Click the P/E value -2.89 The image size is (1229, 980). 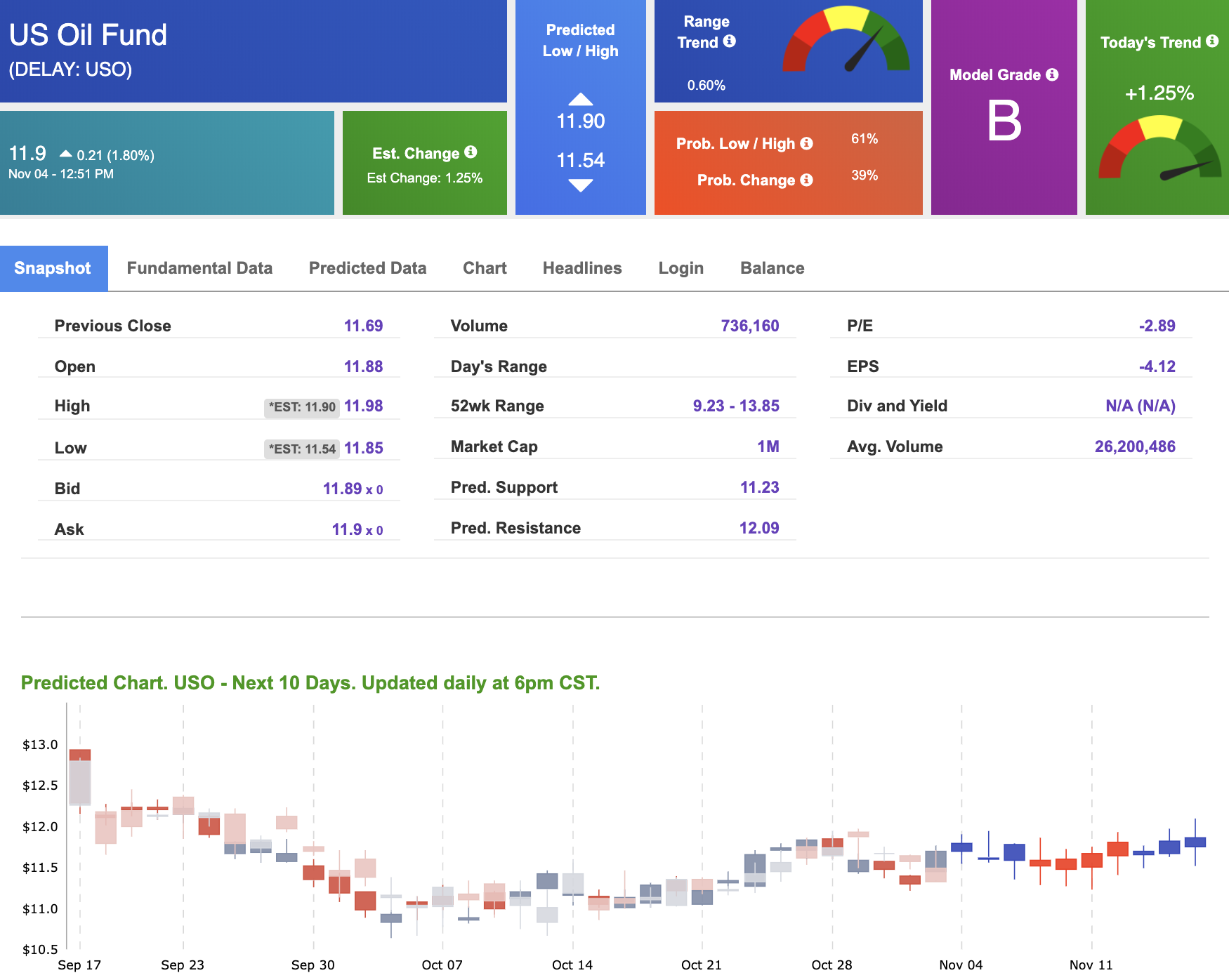pos(1157,326)
